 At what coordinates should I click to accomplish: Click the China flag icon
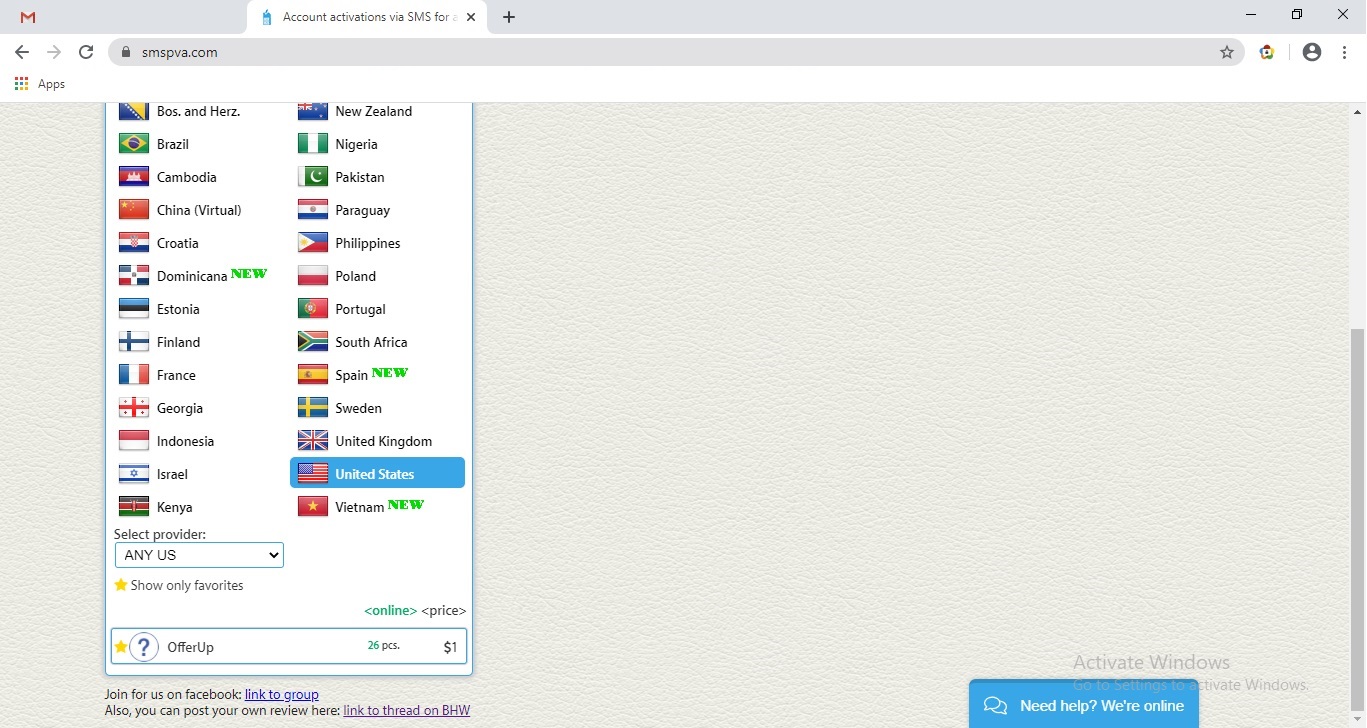point(134,210)
